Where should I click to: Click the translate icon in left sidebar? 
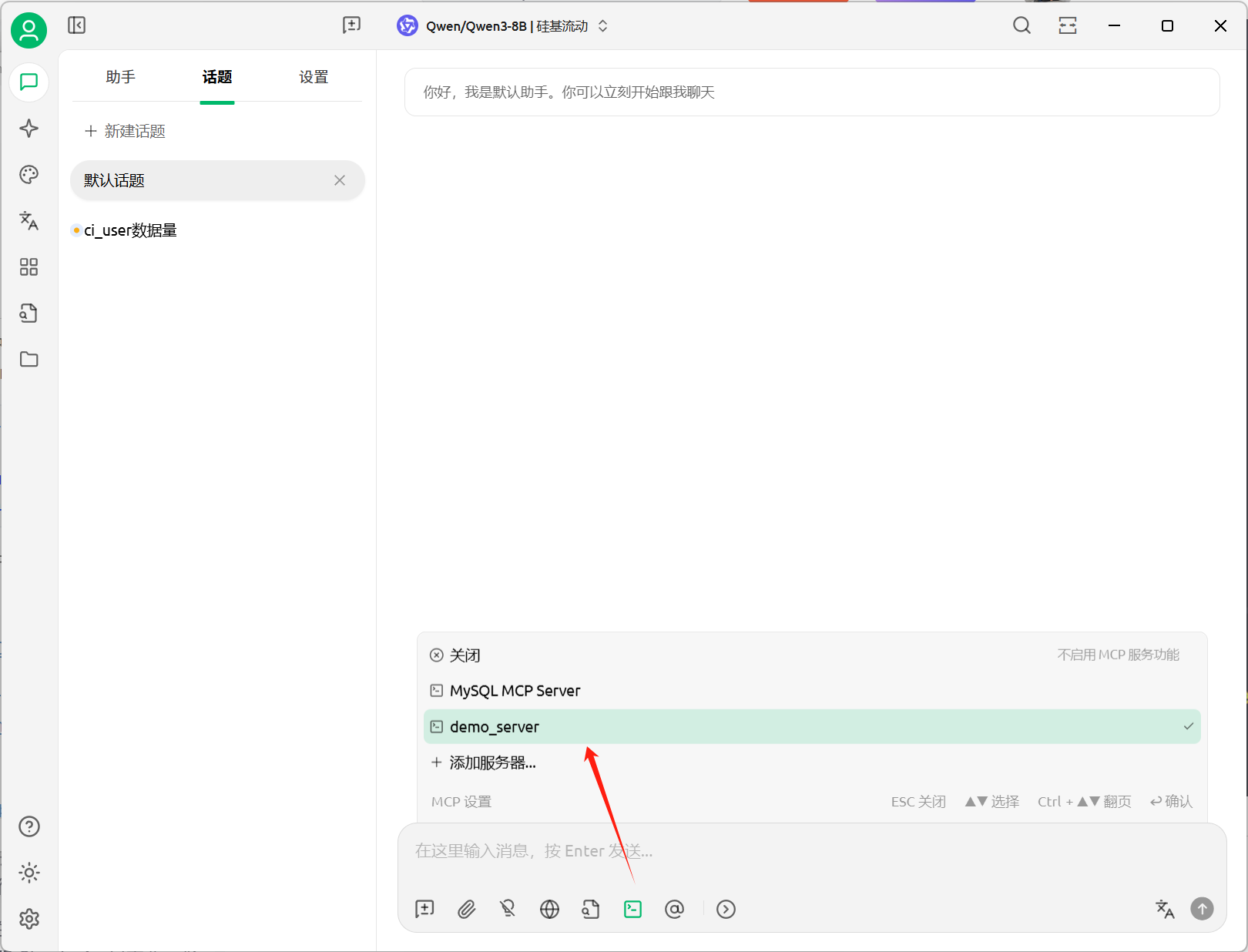[29, 221]
